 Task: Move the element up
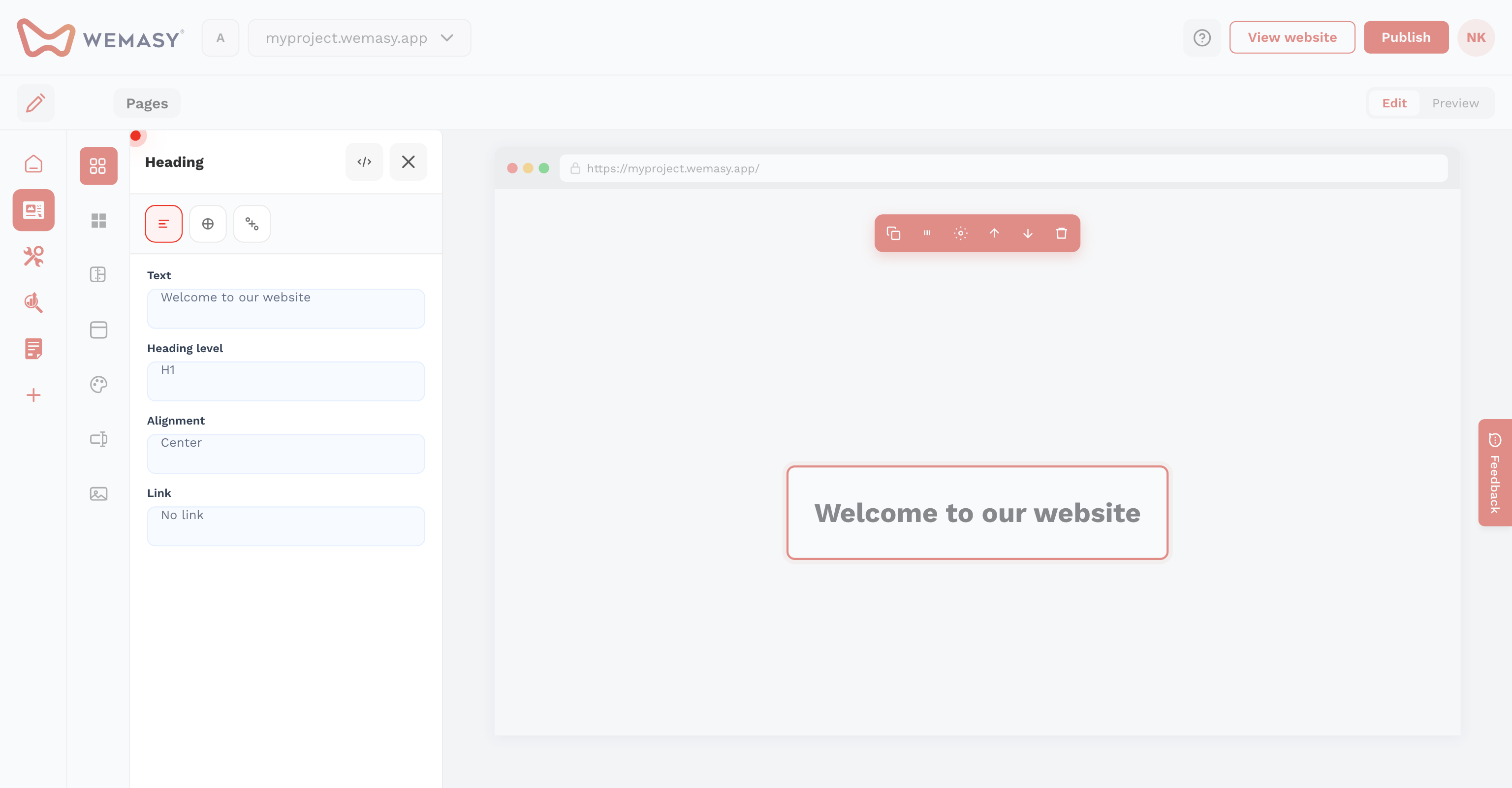994,234
